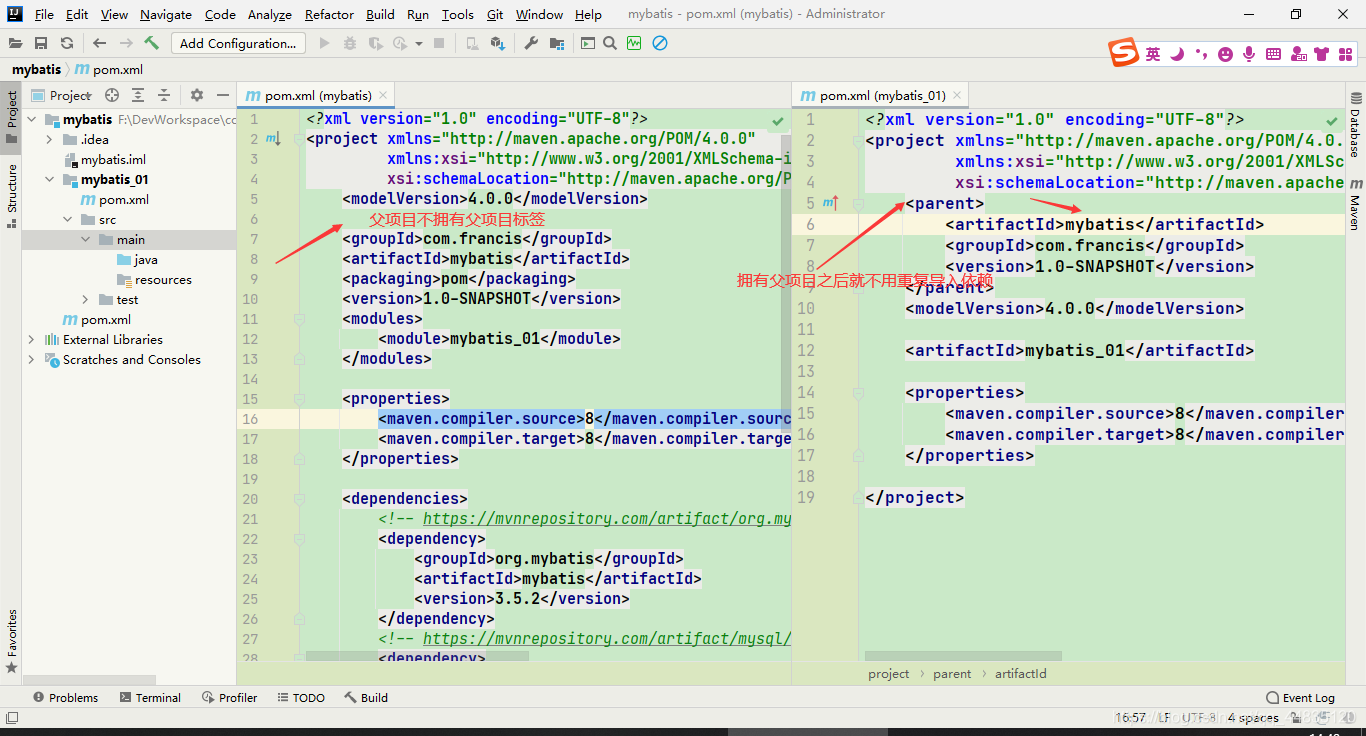Expand the test folder

86,299
